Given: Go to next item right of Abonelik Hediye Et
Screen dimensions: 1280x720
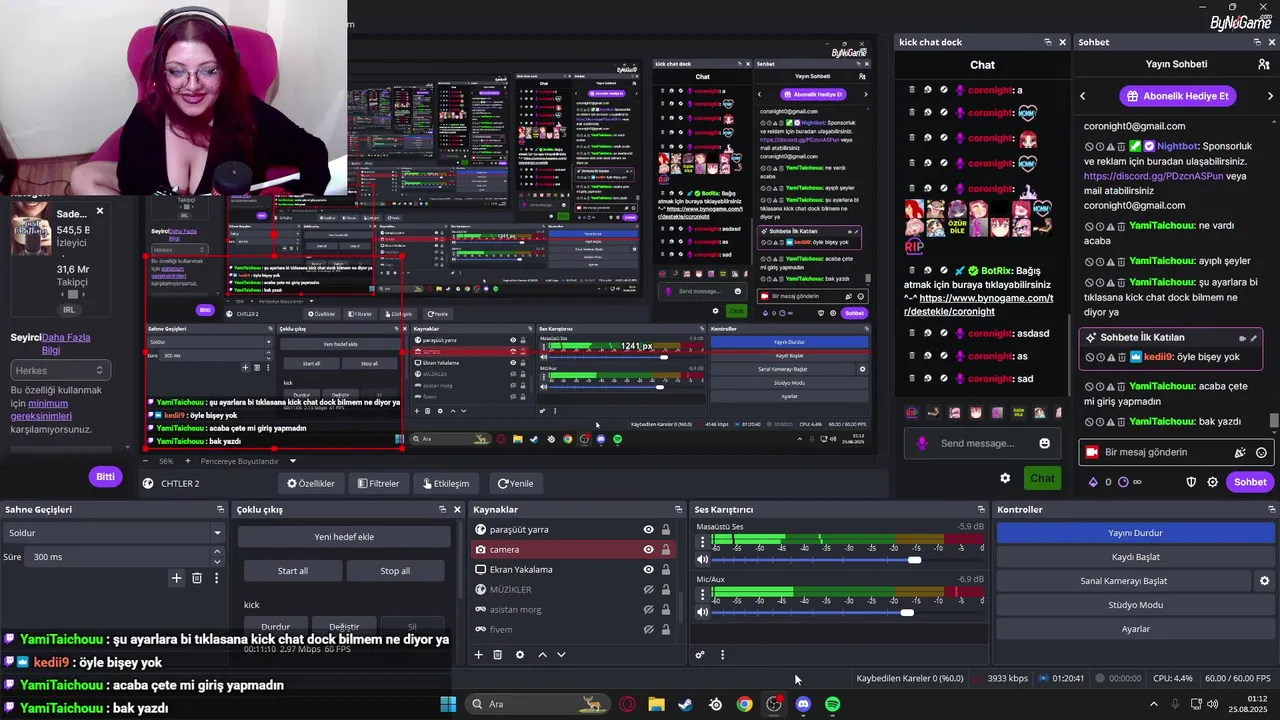Looking at the screenshot, I should [1270, 96].
